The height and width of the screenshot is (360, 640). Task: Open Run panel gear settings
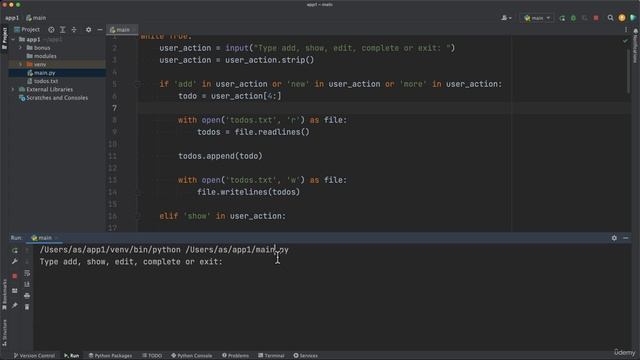pos(614,238)
